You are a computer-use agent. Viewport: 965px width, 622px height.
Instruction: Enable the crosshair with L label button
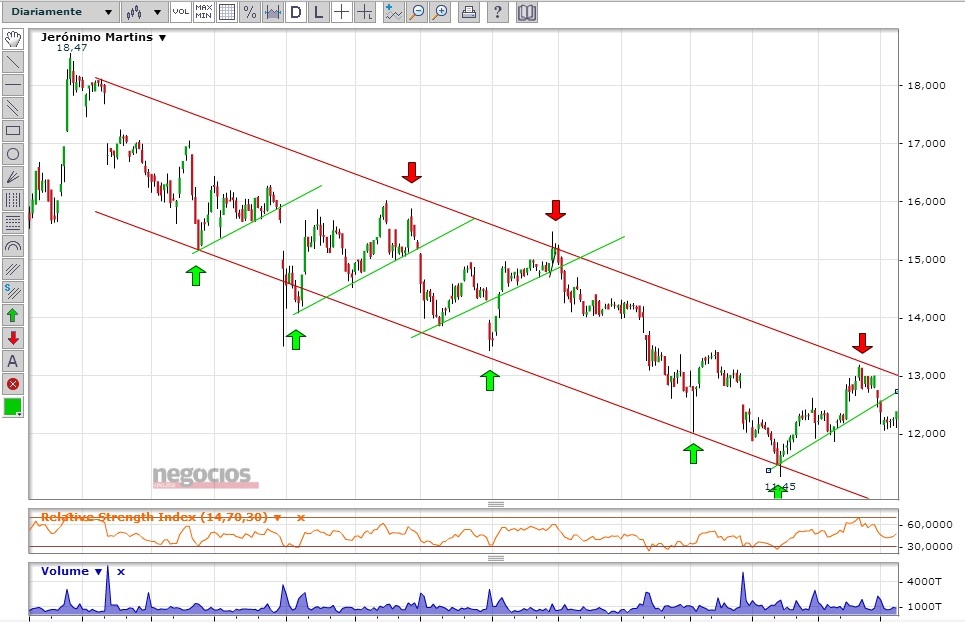(x=365, y=12)
